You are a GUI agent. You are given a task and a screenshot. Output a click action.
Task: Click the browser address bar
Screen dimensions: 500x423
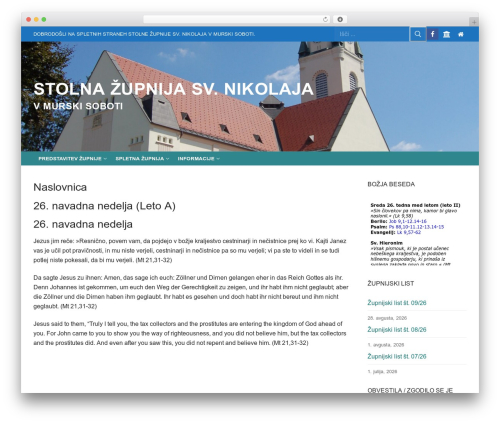click(x=237, y=19)
